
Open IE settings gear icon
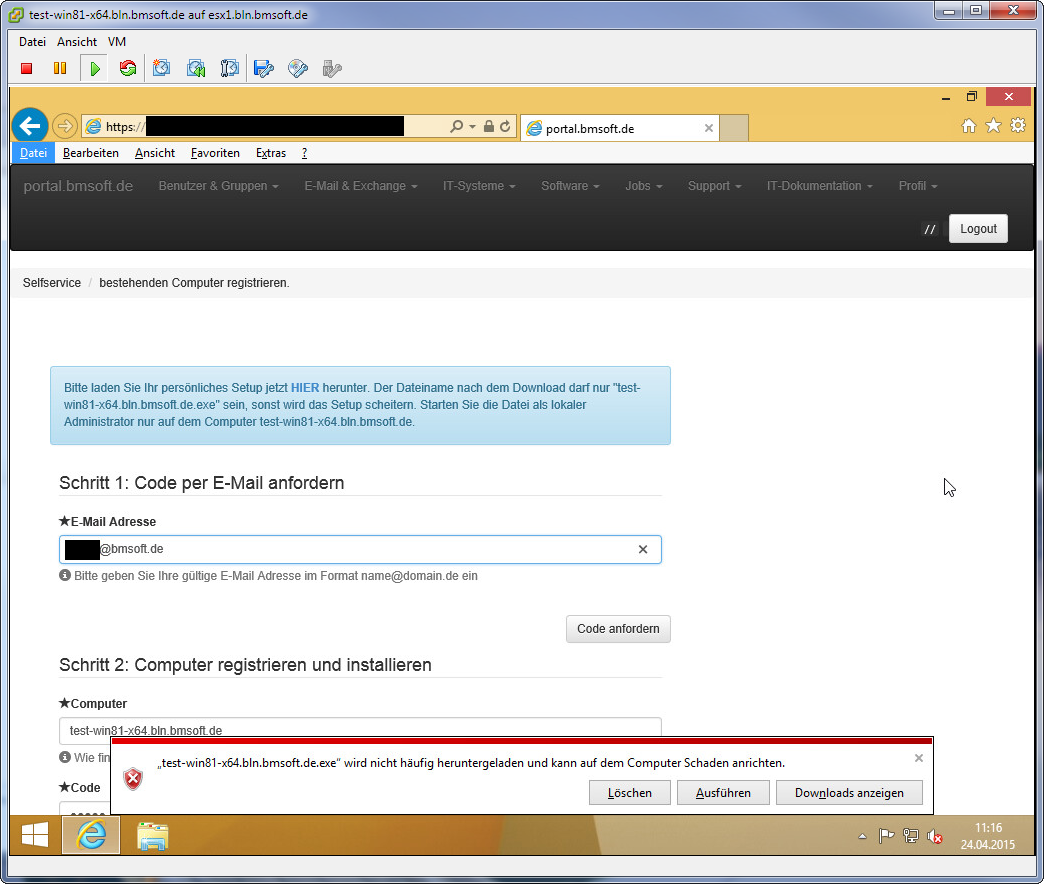tap(1018, 125)
